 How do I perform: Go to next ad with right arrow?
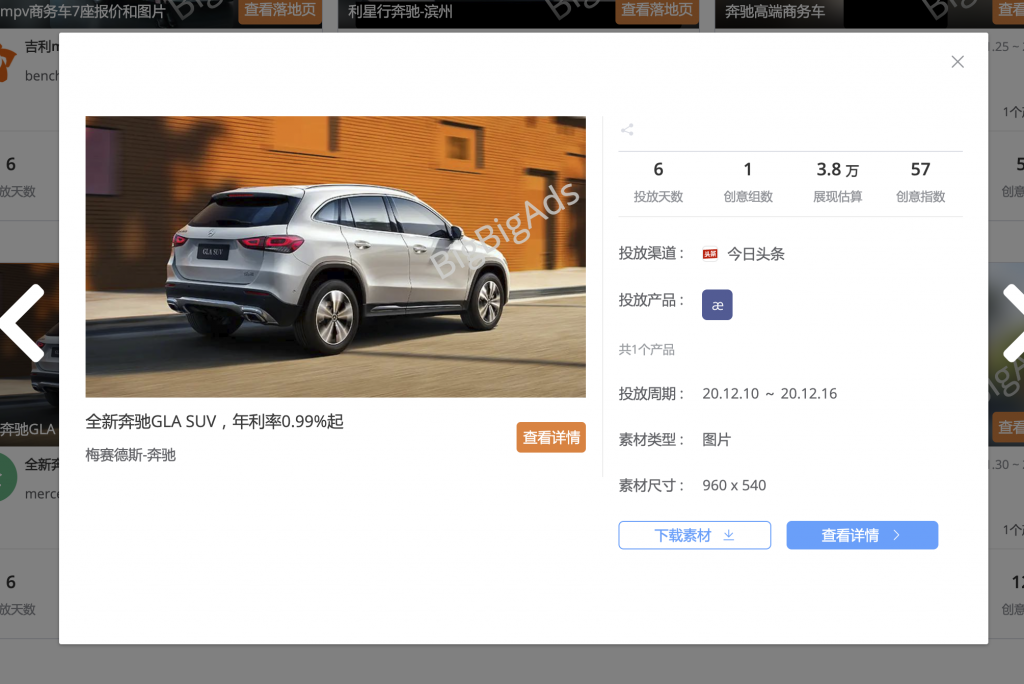point(1013,323)
